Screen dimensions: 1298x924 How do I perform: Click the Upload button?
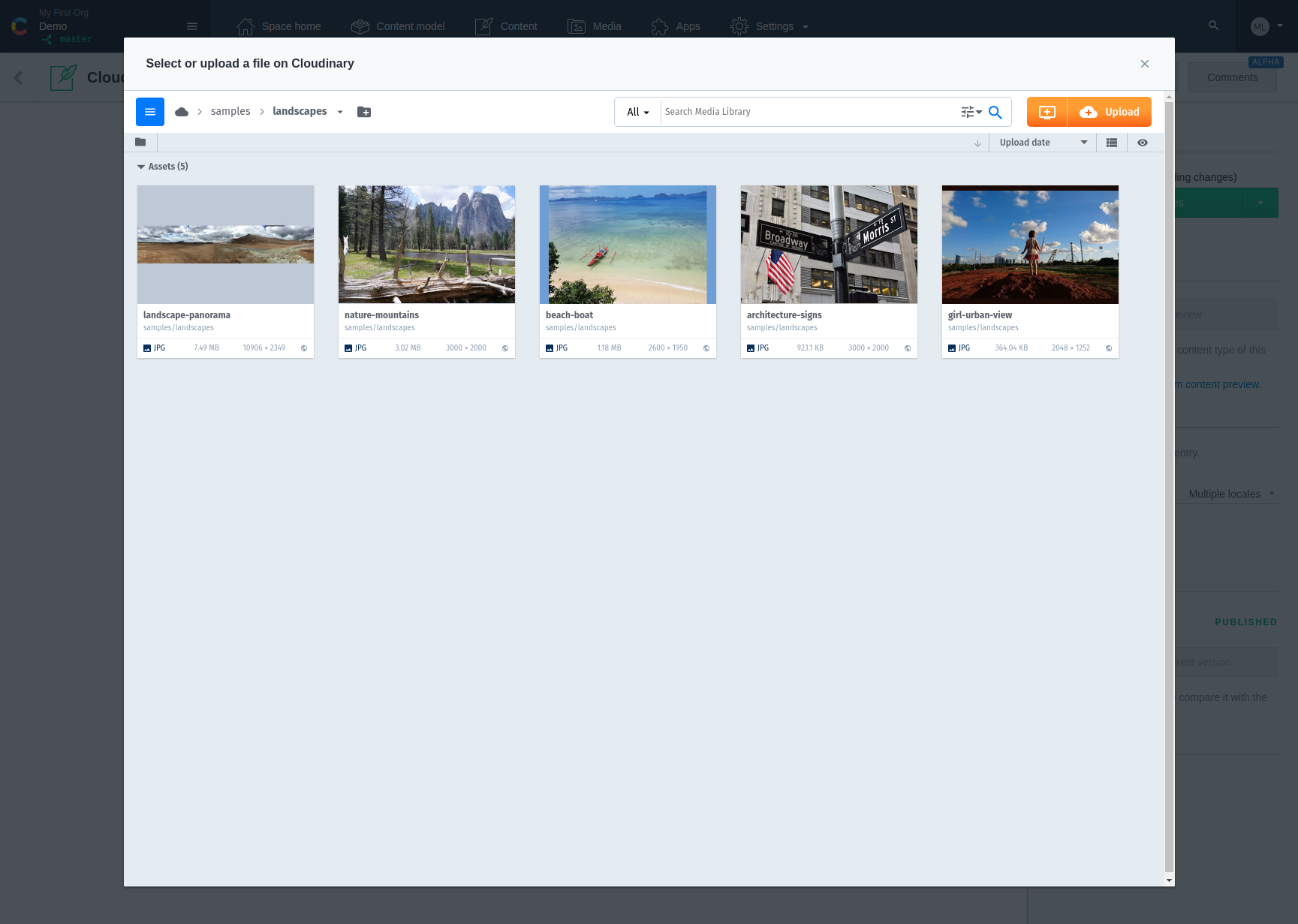point(1110,112)
